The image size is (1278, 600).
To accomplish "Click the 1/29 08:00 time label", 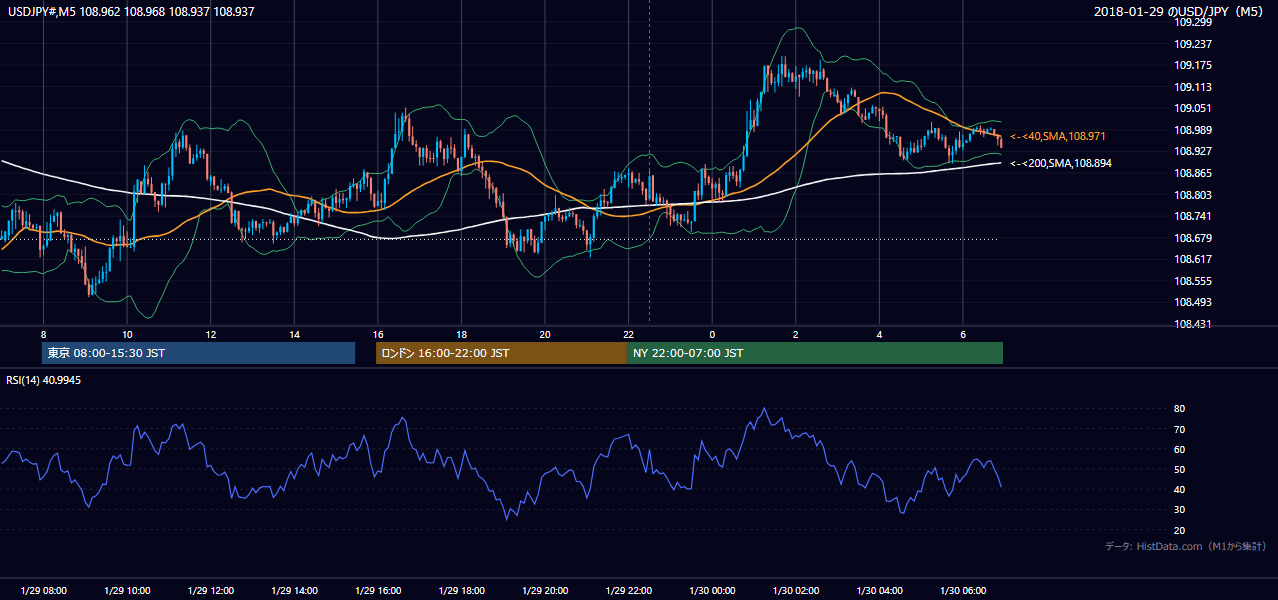I will click(43, 590).
